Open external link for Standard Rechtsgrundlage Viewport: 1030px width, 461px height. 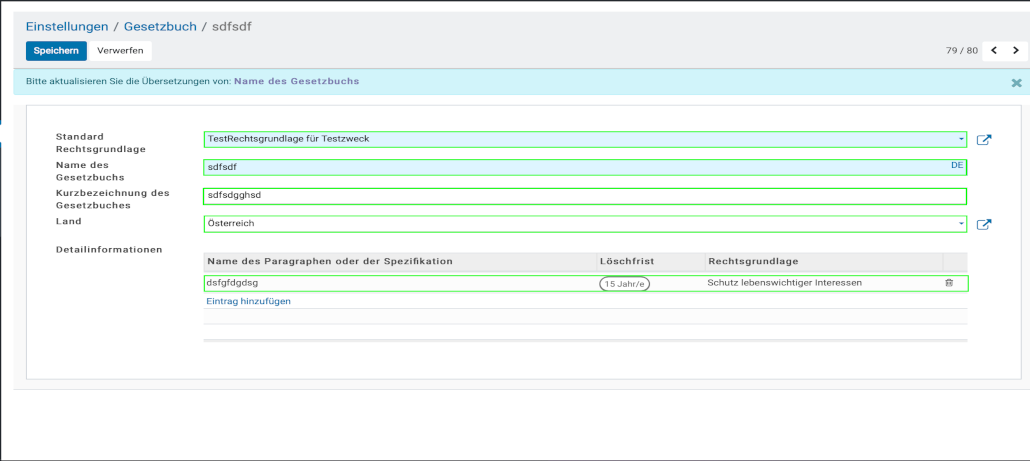point(984,140)
